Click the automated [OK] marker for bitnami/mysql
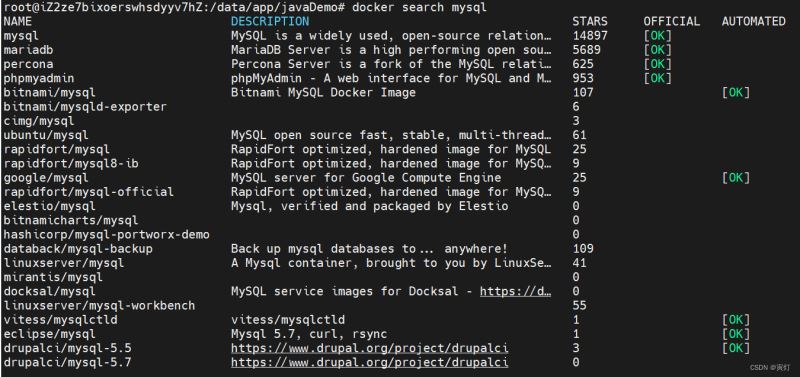 coord(736,92)
